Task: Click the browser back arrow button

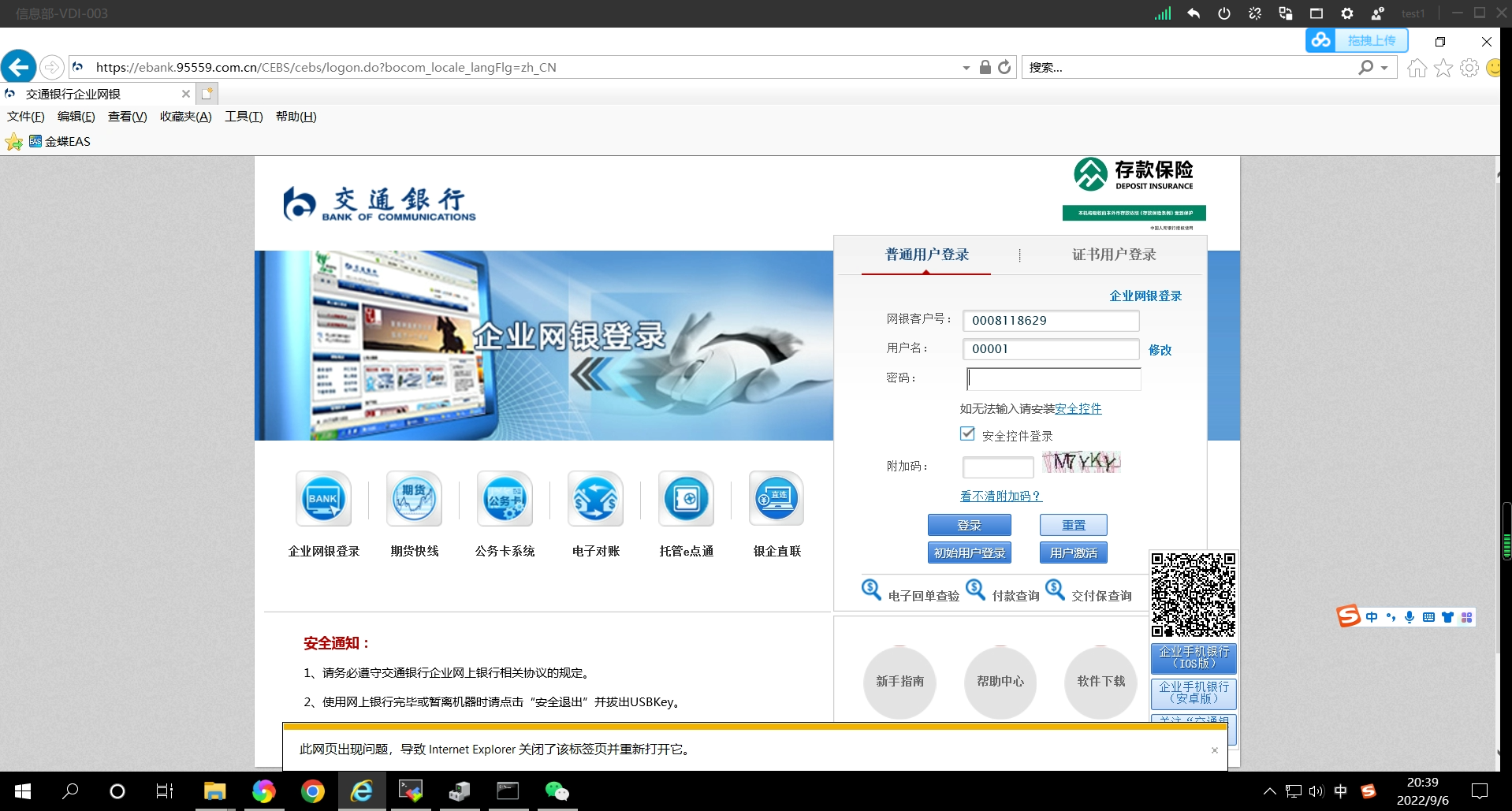Action: 18,67
